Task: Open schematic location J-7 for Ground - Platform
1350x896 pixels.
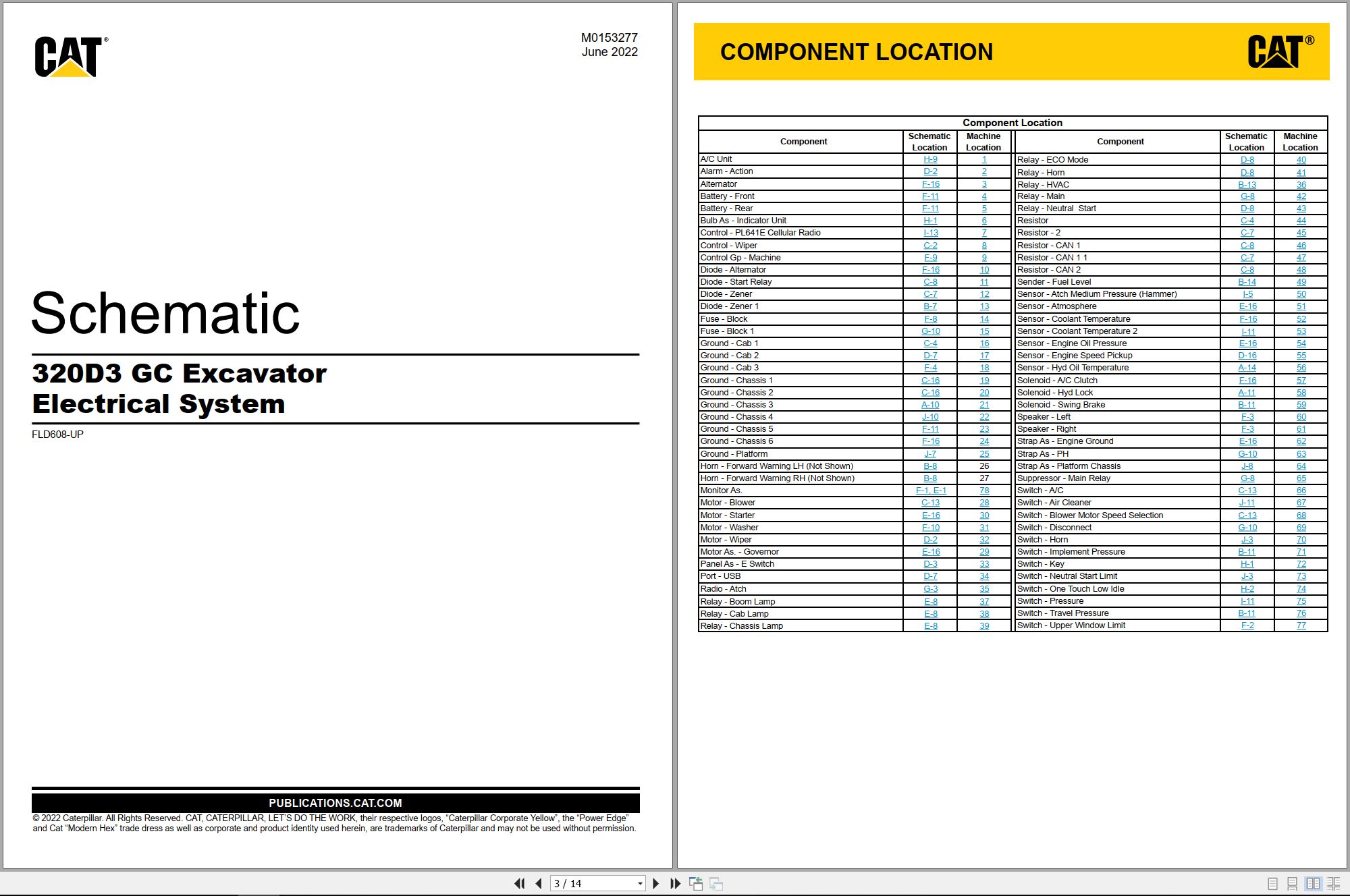Action: point(930,454)
